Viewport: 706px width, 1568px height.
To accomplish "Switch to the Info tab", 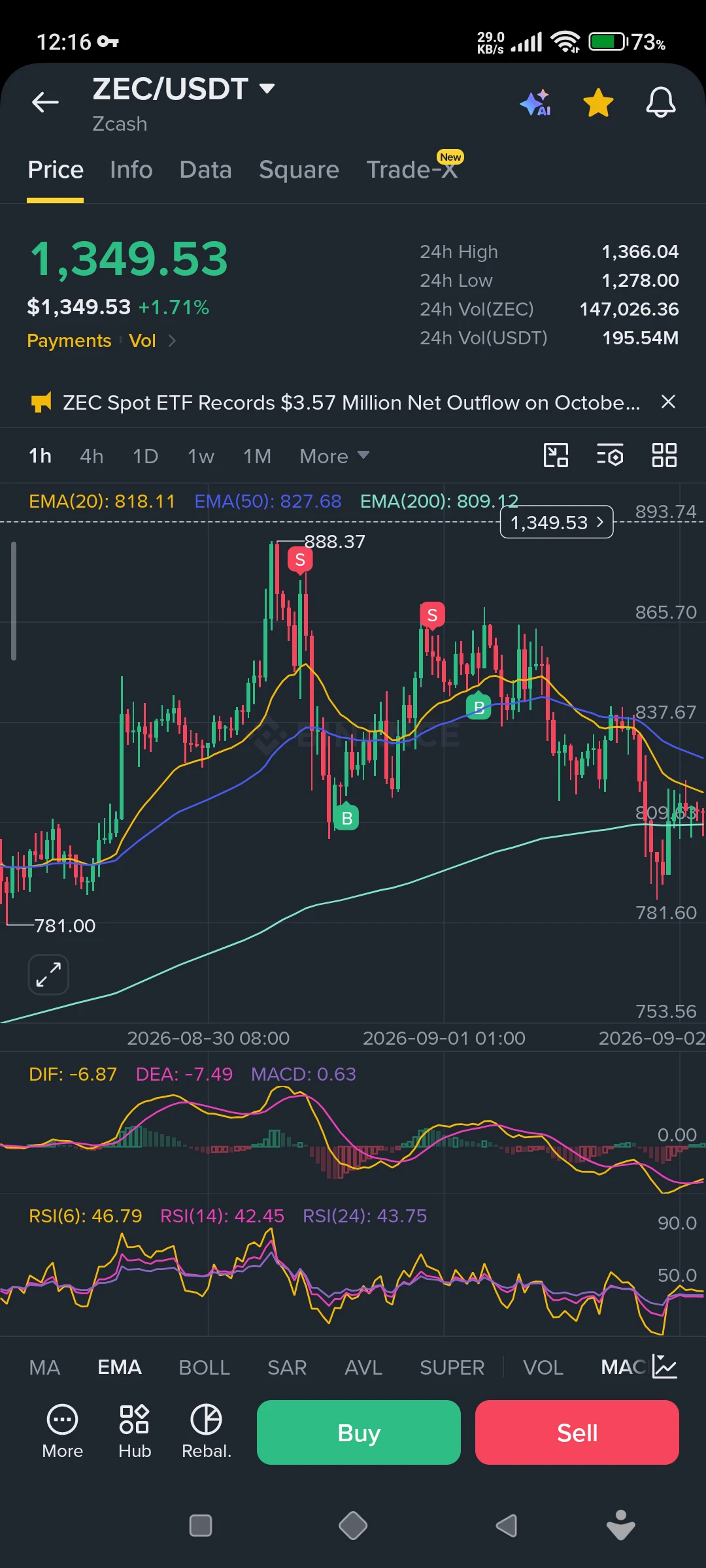I will (131, 170).
